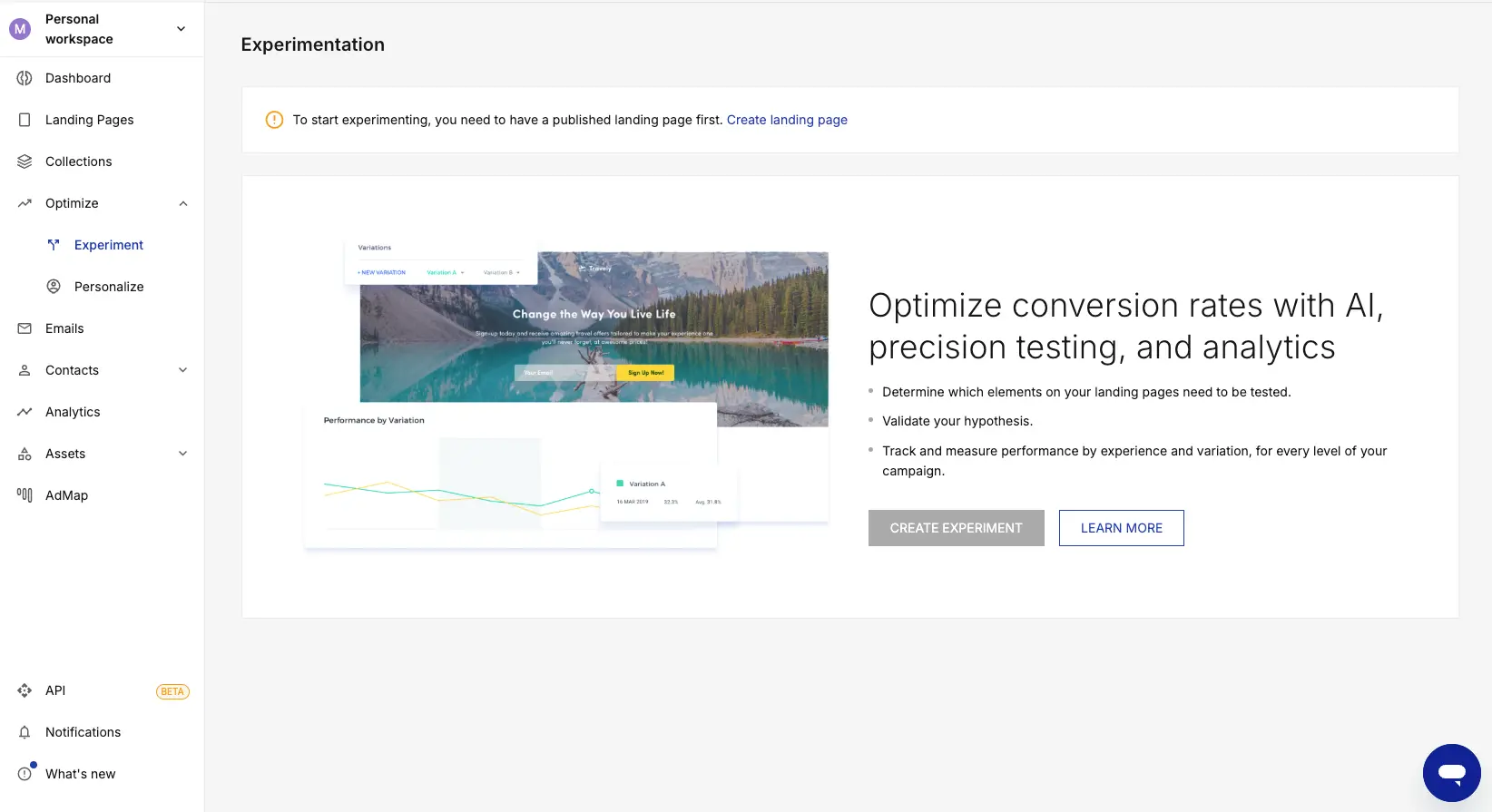This screenshot has height=812, width=1492.
Task: Click the Emails envelope icon
Action: (25, 328)
